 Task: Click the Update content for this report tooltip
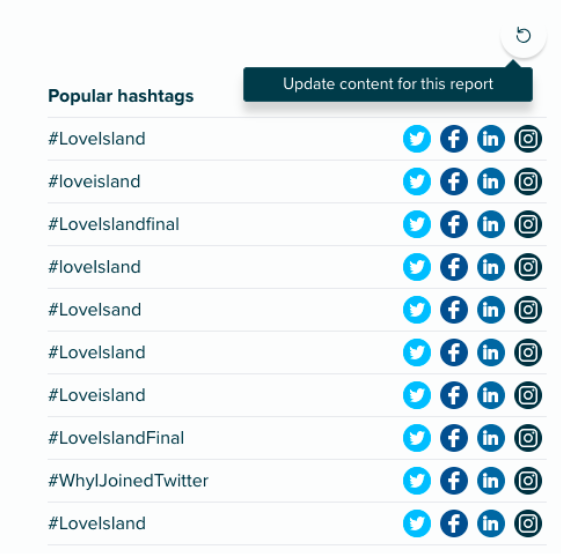click(388, 84)
